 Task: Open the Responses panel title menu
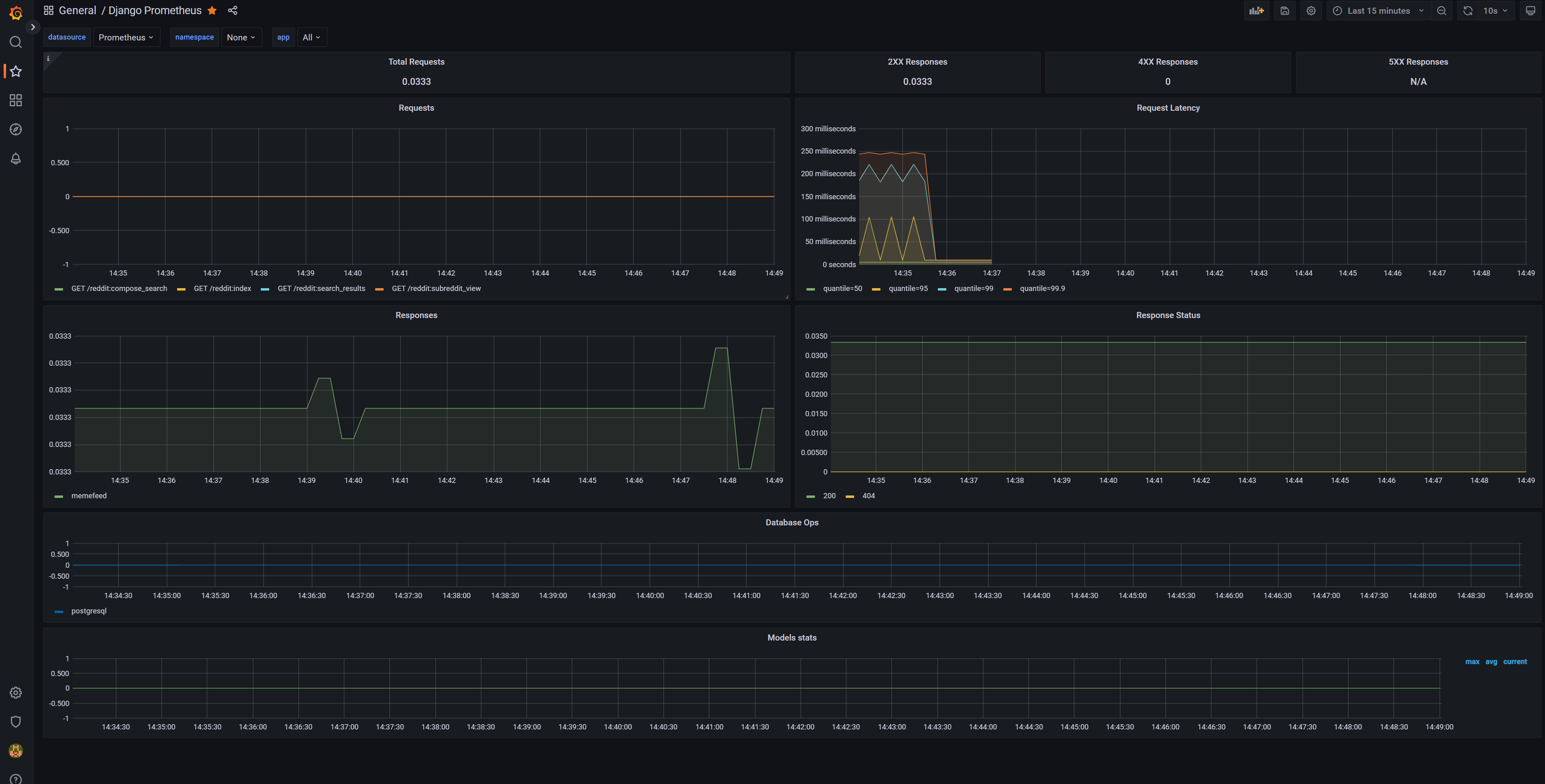[x=416, y=315]
